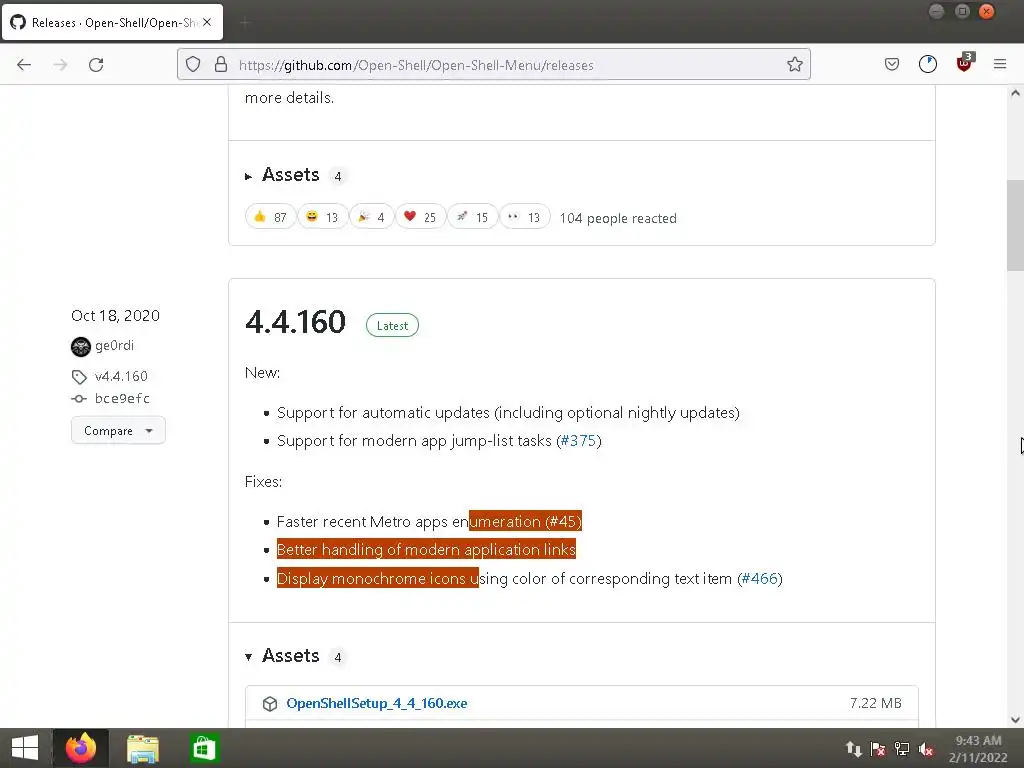Image resolution: width=1024 pixels, height=768 pixels.
Task: Open the Compare dropdown
Action: [118, 430]
